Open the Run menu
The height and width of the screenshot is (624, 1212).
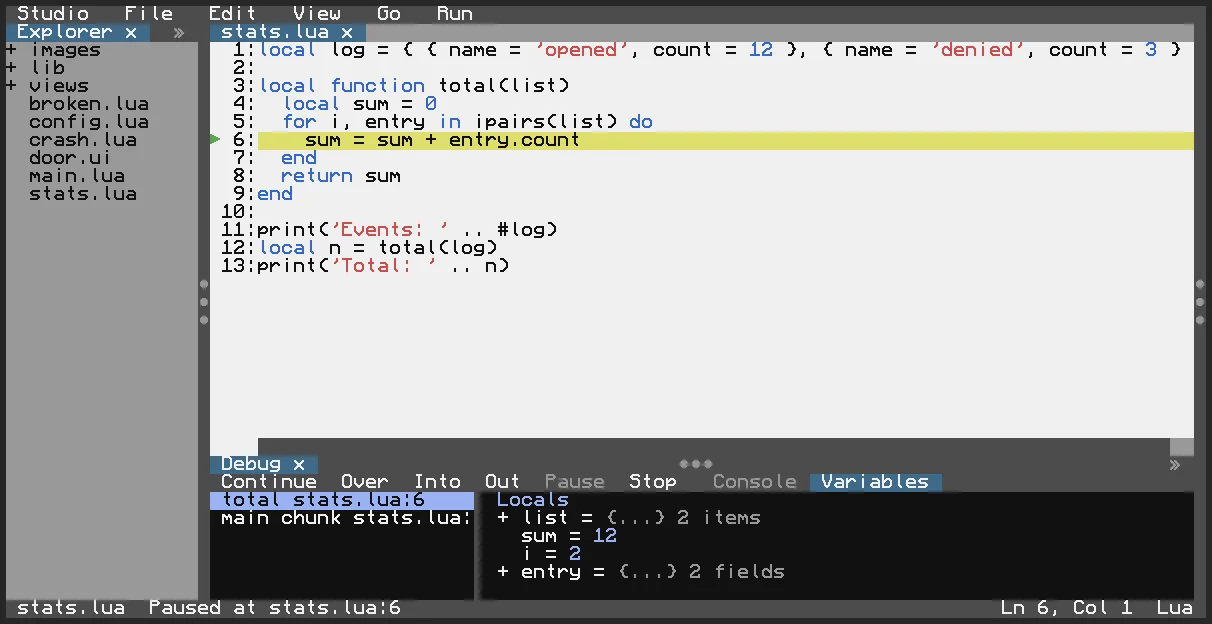[455, 13]
